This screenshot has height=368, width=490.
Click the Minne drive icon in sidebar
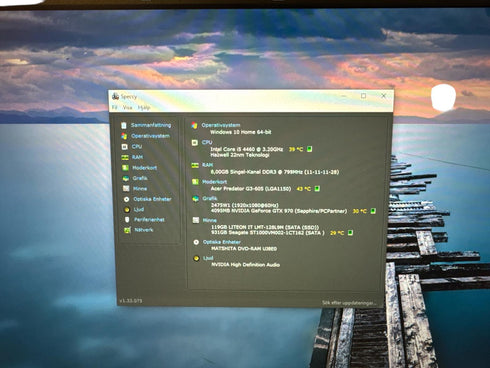point(126,189)
